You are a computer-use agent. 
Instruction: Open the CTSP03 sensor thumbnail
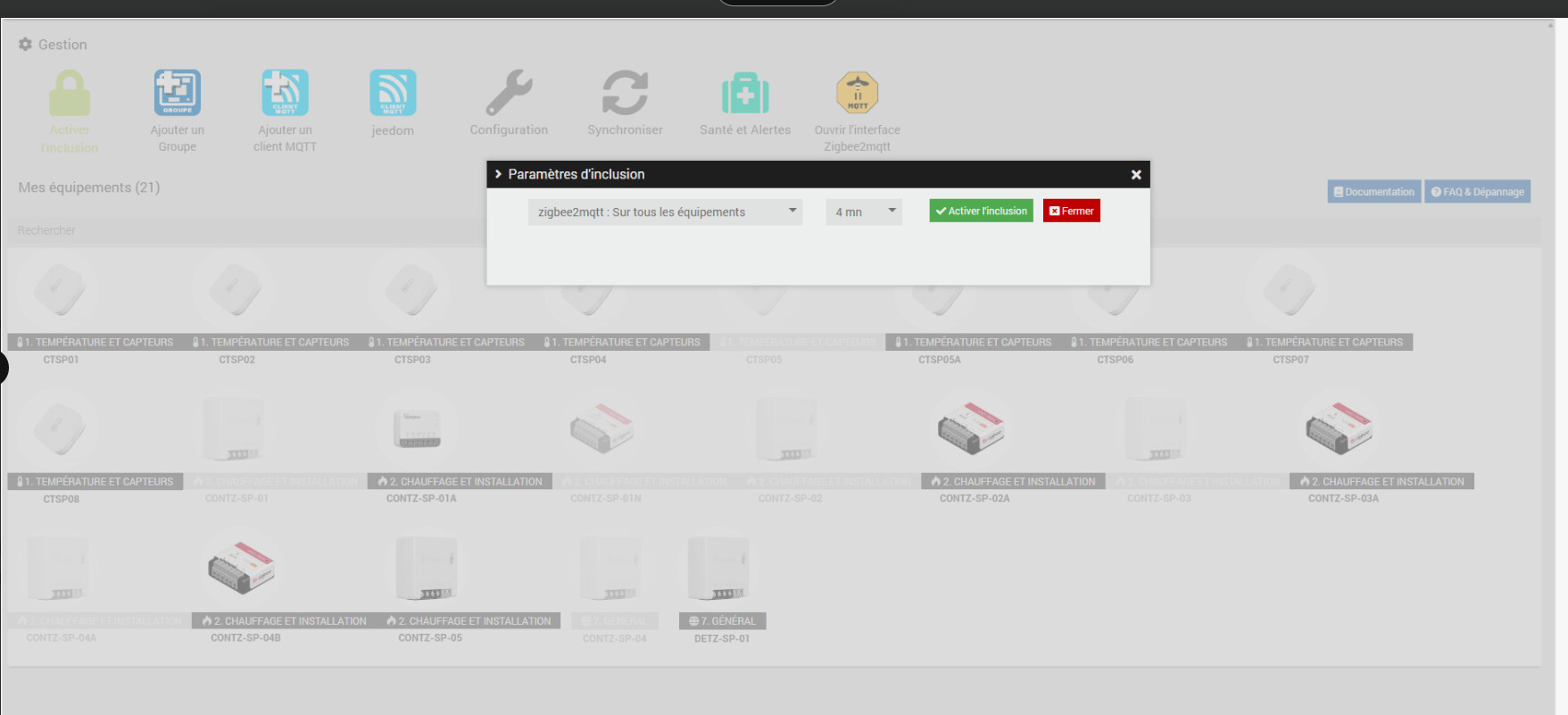(x=411, y=289)
